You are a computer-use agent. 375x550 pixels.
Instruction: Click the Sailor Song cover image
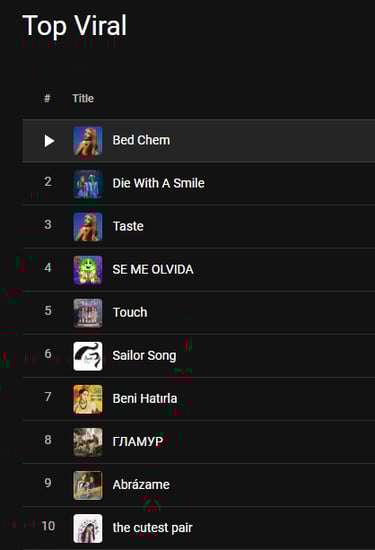coord(88,356)
